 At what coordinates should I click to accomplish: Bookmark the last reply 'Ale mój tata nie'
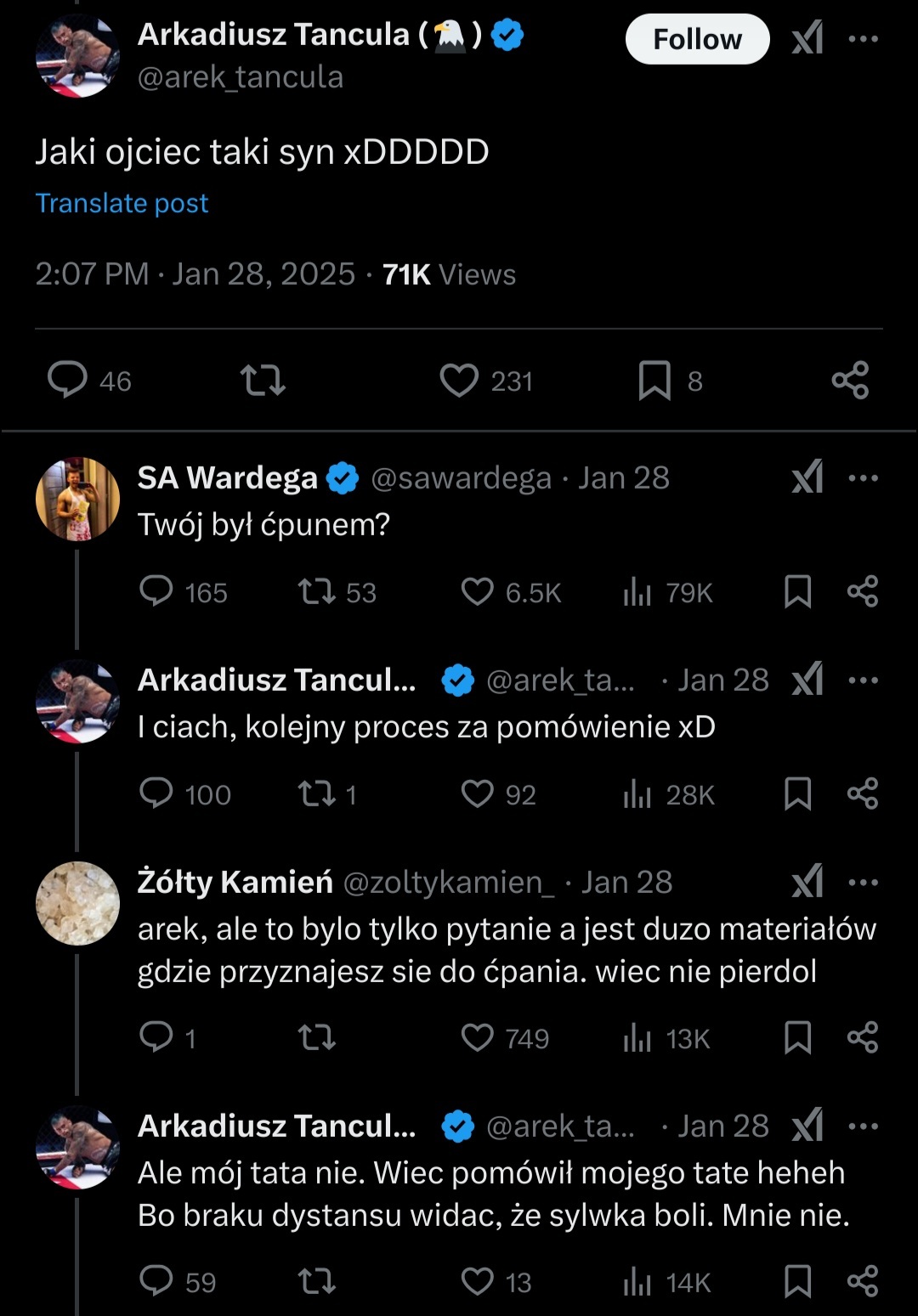pyautogui.click(x=797, y=1281)
